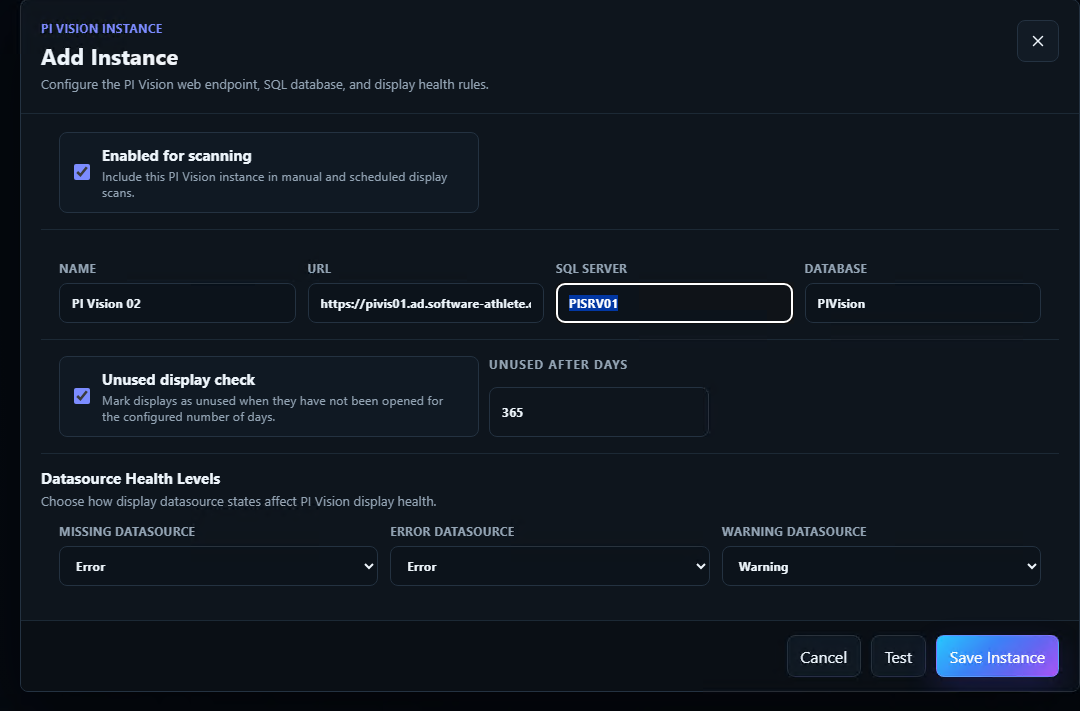Click the SQL SERVER field label

click(591, 269)
